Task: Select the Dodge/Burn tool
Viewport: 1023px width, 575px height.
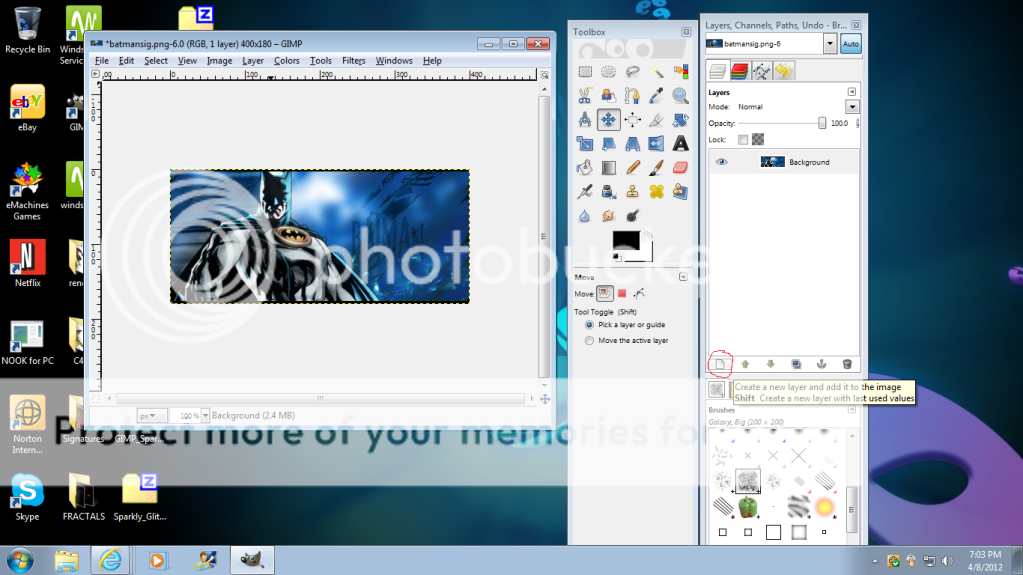Action: pos(632,216)
